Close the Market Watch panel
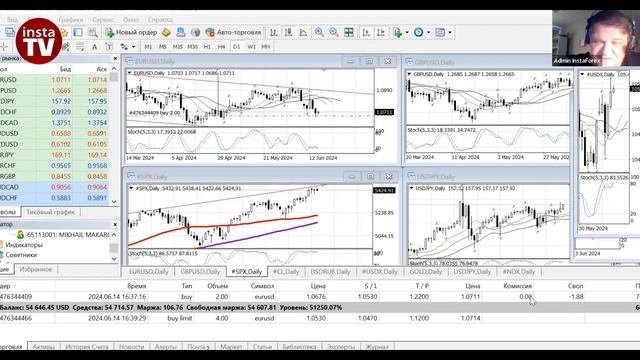 [x=115, y=59]
